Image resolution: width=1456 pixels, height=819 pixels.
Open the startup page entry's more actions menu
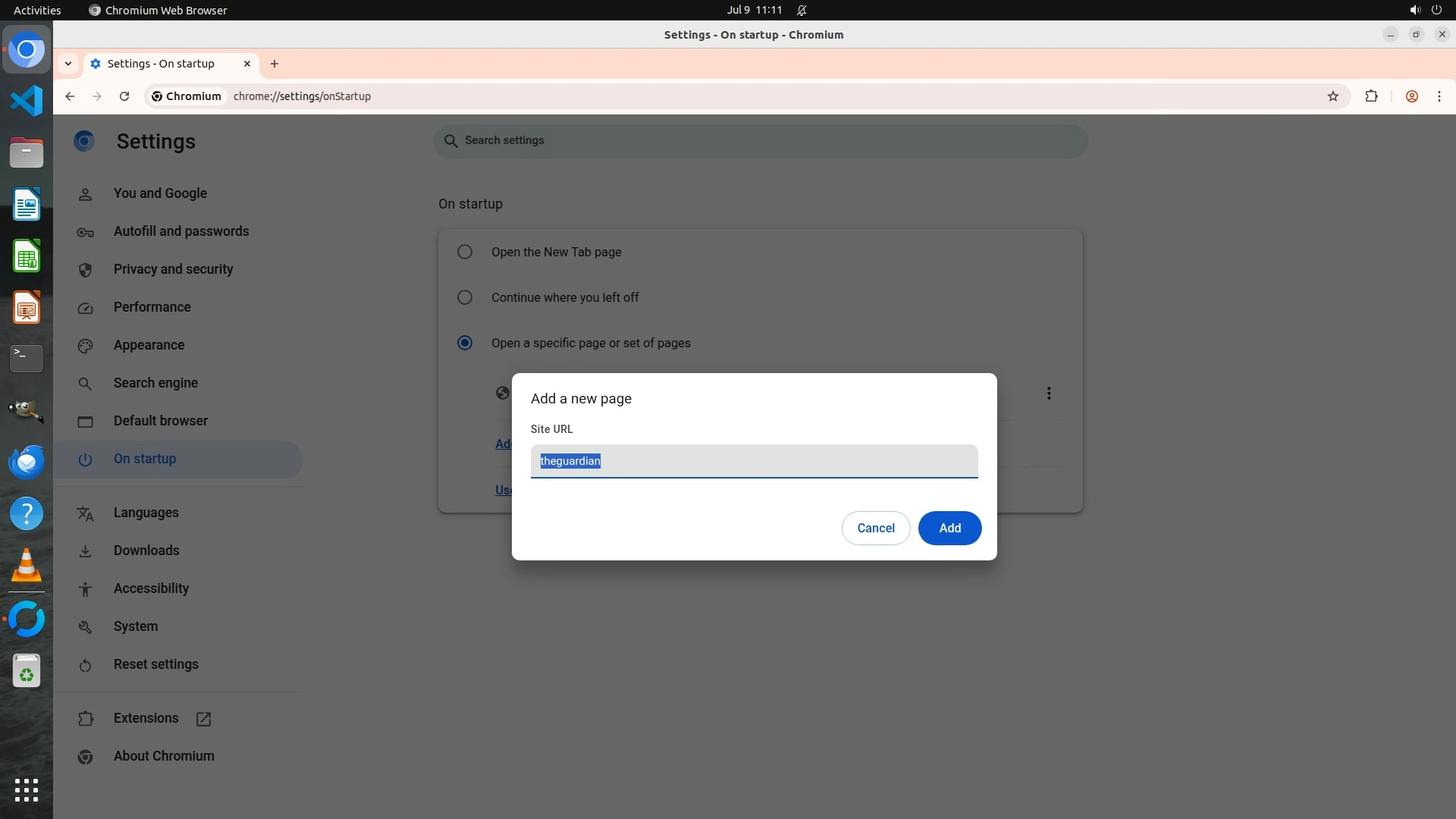coord(1049,393)
